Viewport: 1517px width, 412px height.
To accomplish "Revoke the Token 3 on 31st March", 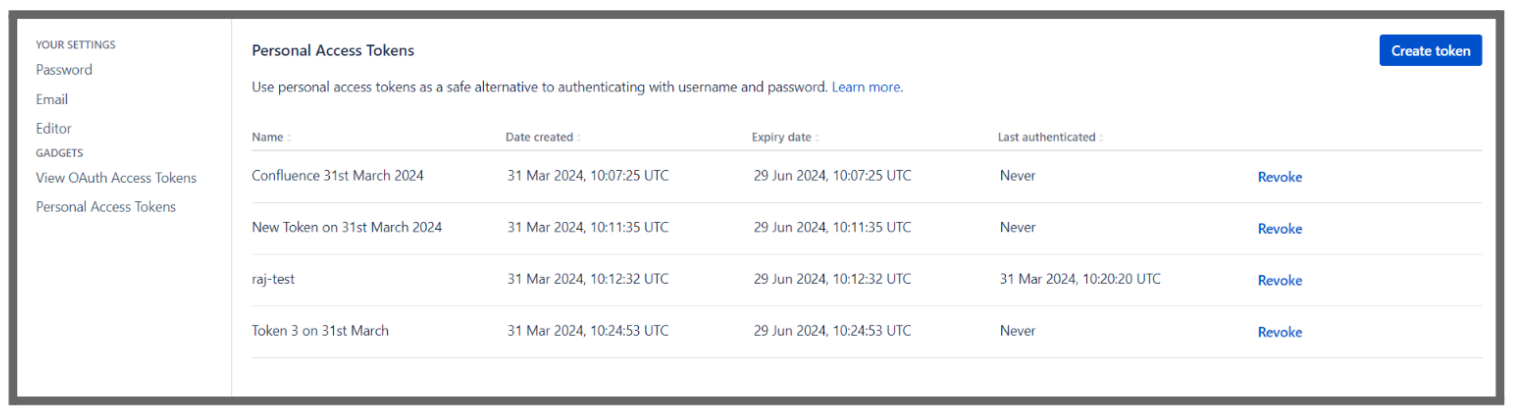I will point(1279,332).
